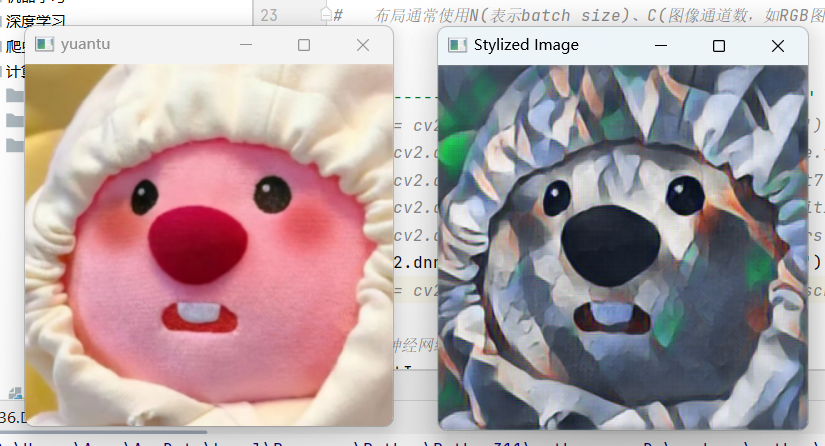Click the first folder icon in project tree
Viewport: 825px width, 446px height.
[15, 95]
